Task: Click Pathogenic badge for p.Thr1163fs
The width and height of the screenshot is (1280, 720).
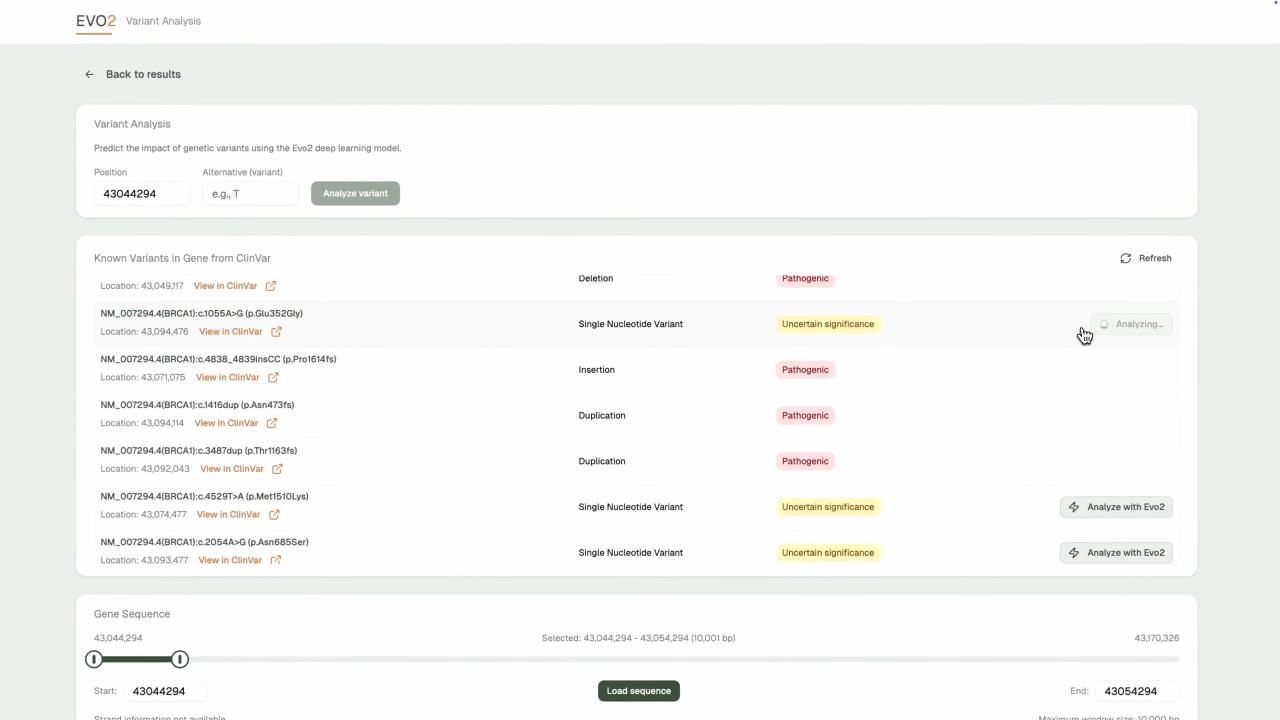Action: (x=805, y=461)
